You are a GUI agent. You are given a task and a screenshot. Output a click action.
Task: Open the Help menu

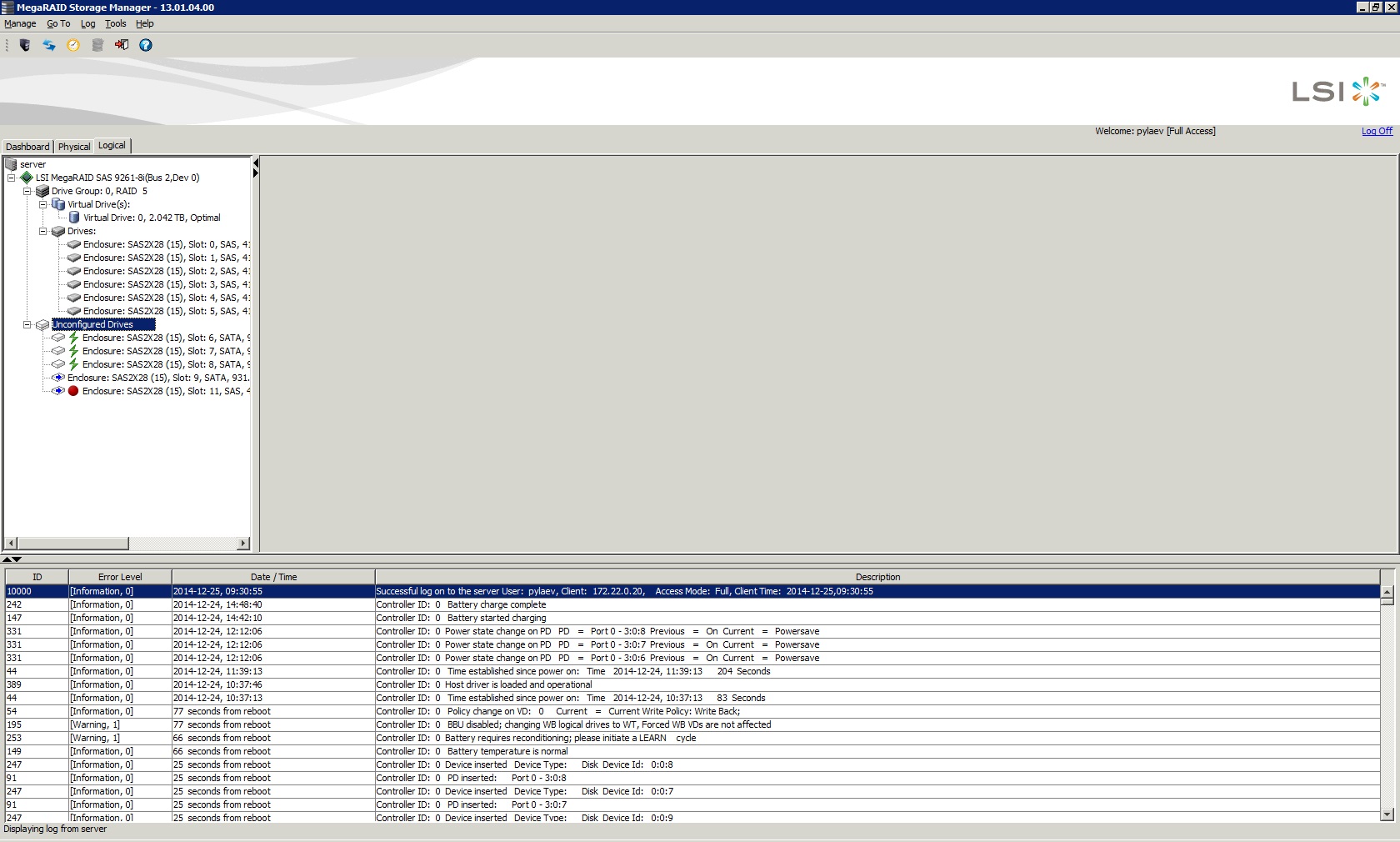[x=145, y=23]
